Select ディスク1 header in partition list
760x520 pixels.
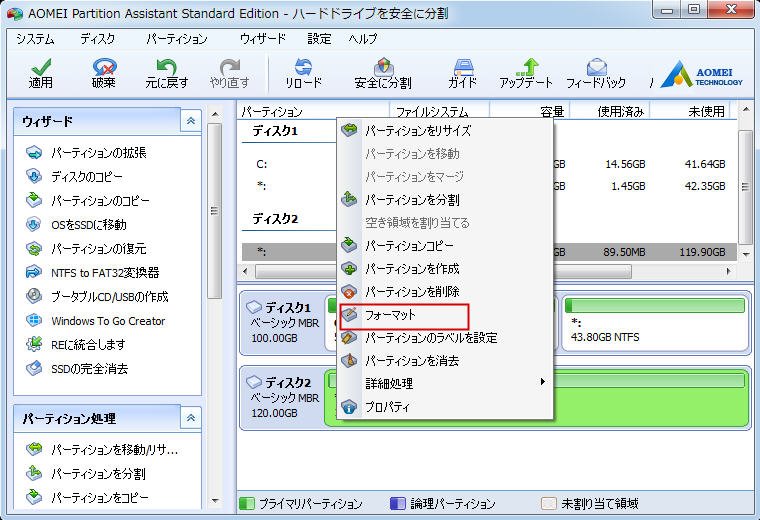275,131
